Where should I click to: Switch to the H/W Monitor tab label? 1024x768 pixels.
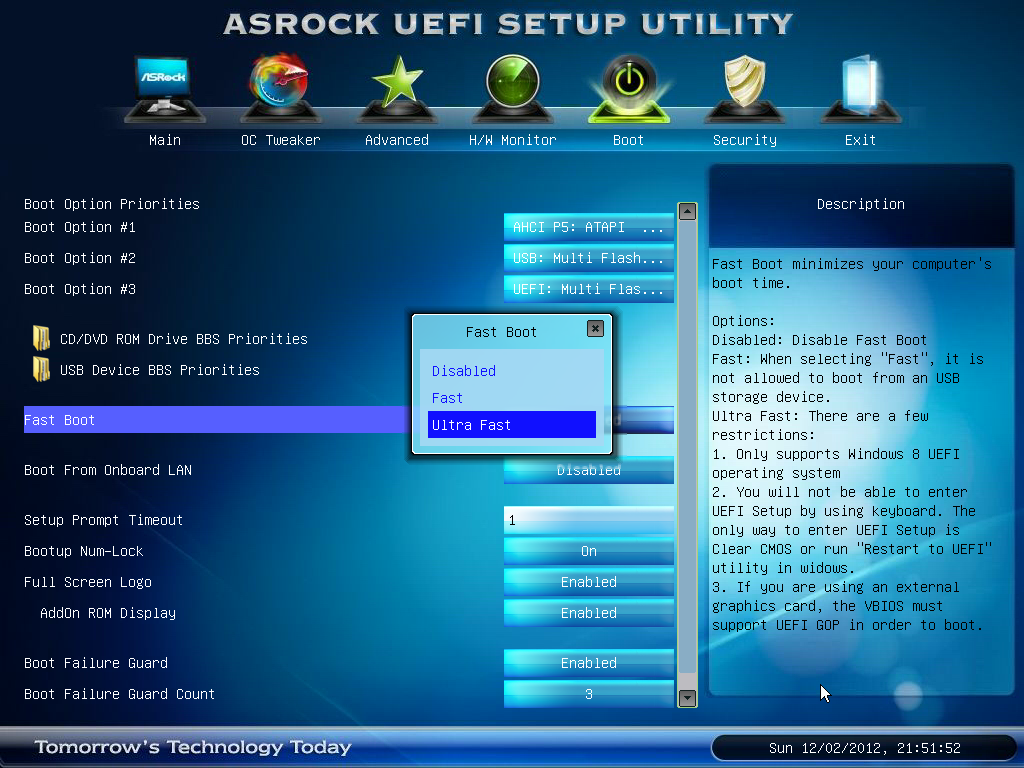pyautogui.click(x=513, y=140)
